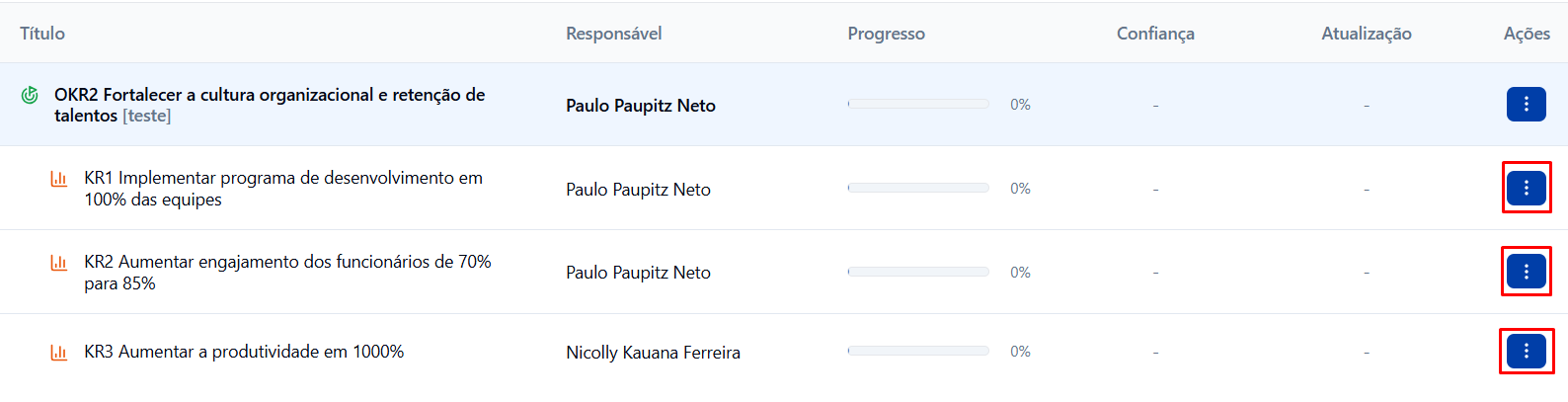This screenshot has height=402, width=1568.
Task: Click the orange chart icon for KR2
Action: 59,263
